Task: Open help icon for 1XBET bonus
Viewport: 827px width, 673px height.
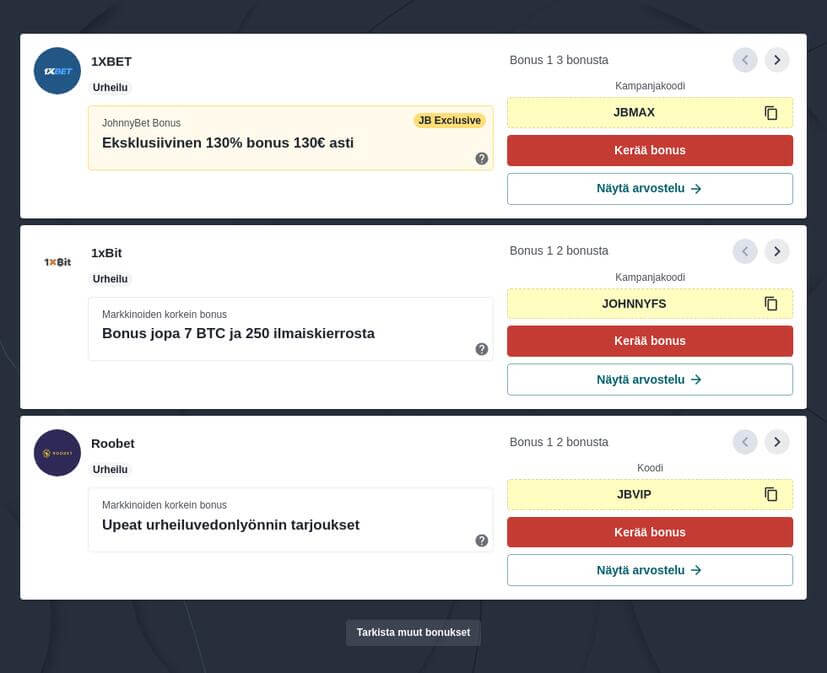Action: [x=482, y=158]
